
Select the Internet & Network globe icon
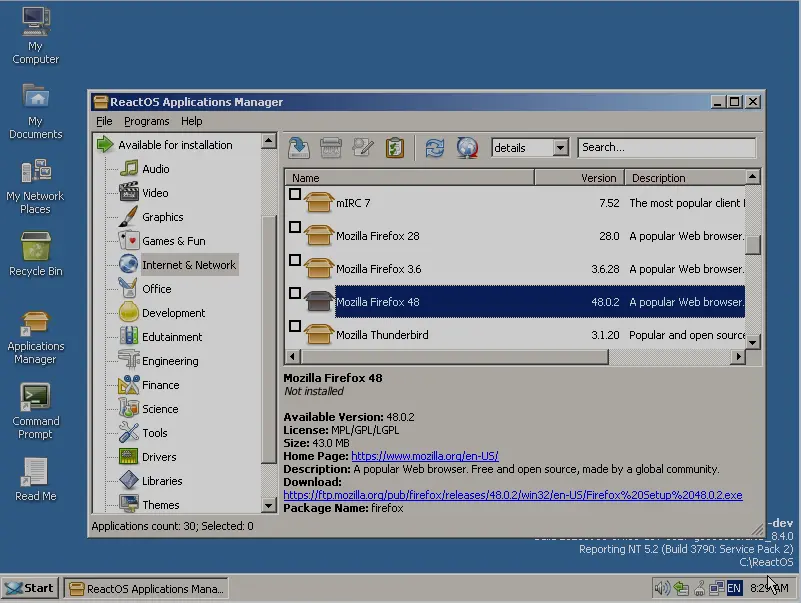(x=129, y=264)
